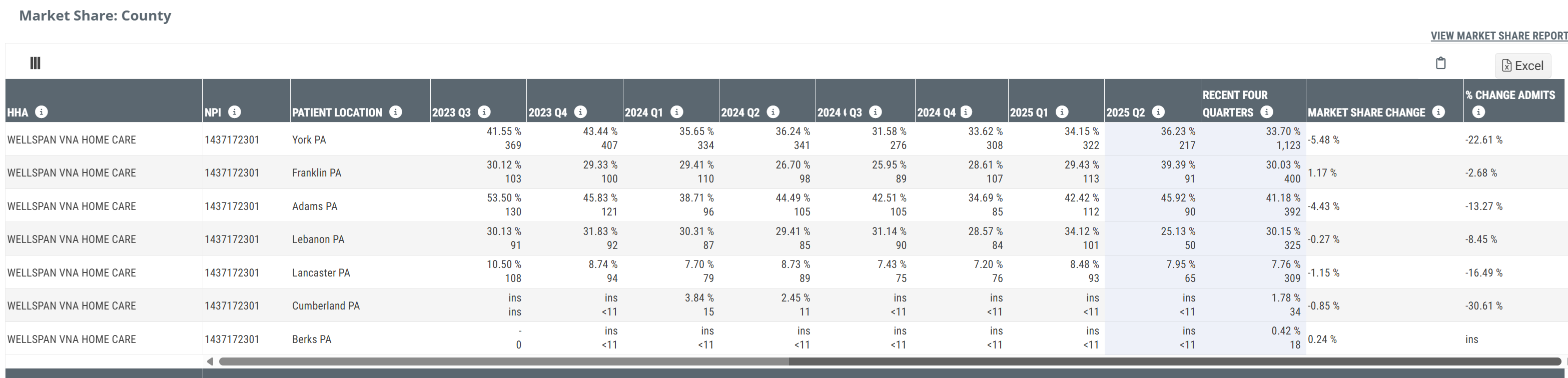Sort by the 2025 Q2 column header
Image resolution: width=1568 pixels, height=378 pixels.
1126,112
